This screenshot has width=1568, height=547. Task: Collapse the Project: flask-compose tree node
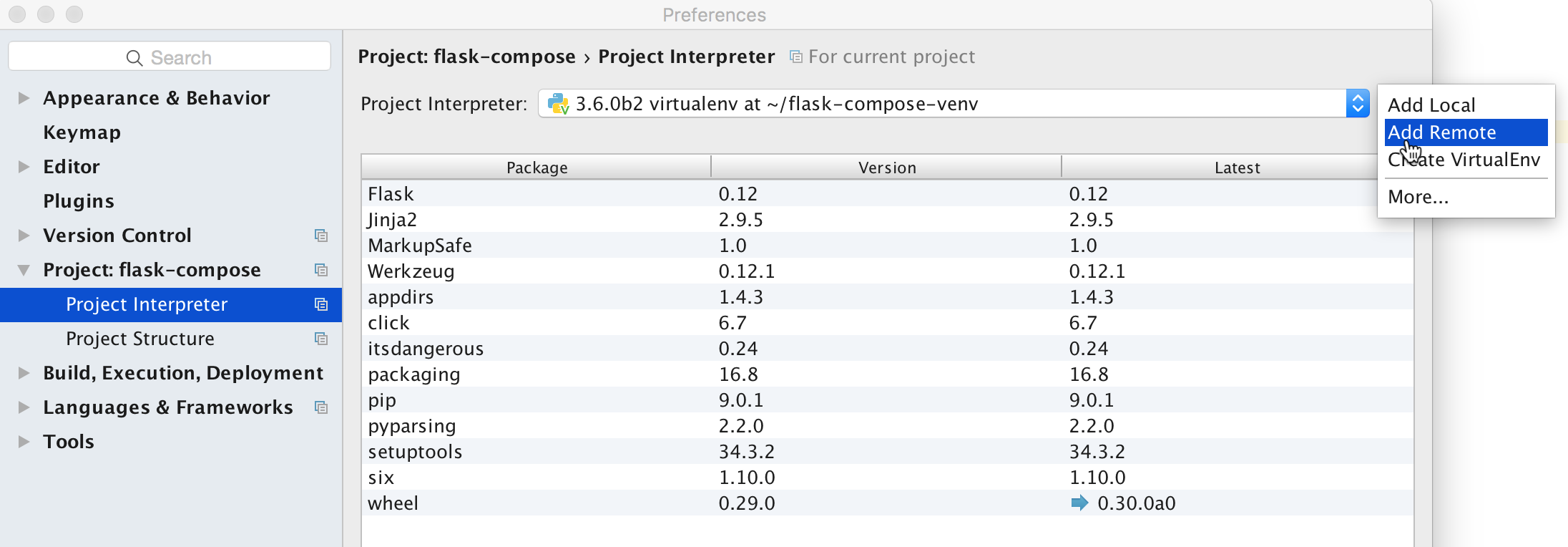point(24,270)
